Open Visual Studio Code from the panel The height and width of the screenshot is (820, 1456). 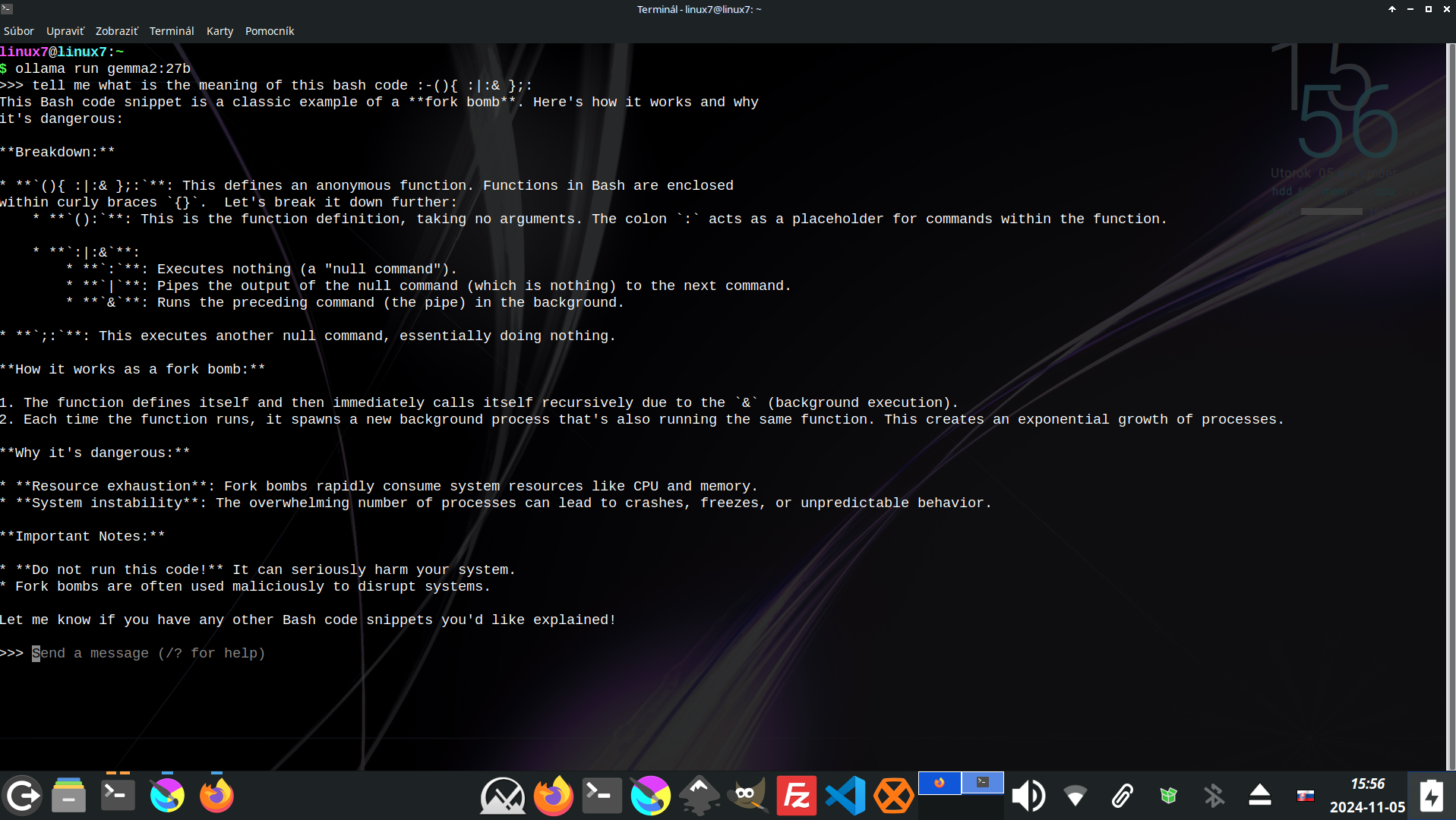[845, 796]
